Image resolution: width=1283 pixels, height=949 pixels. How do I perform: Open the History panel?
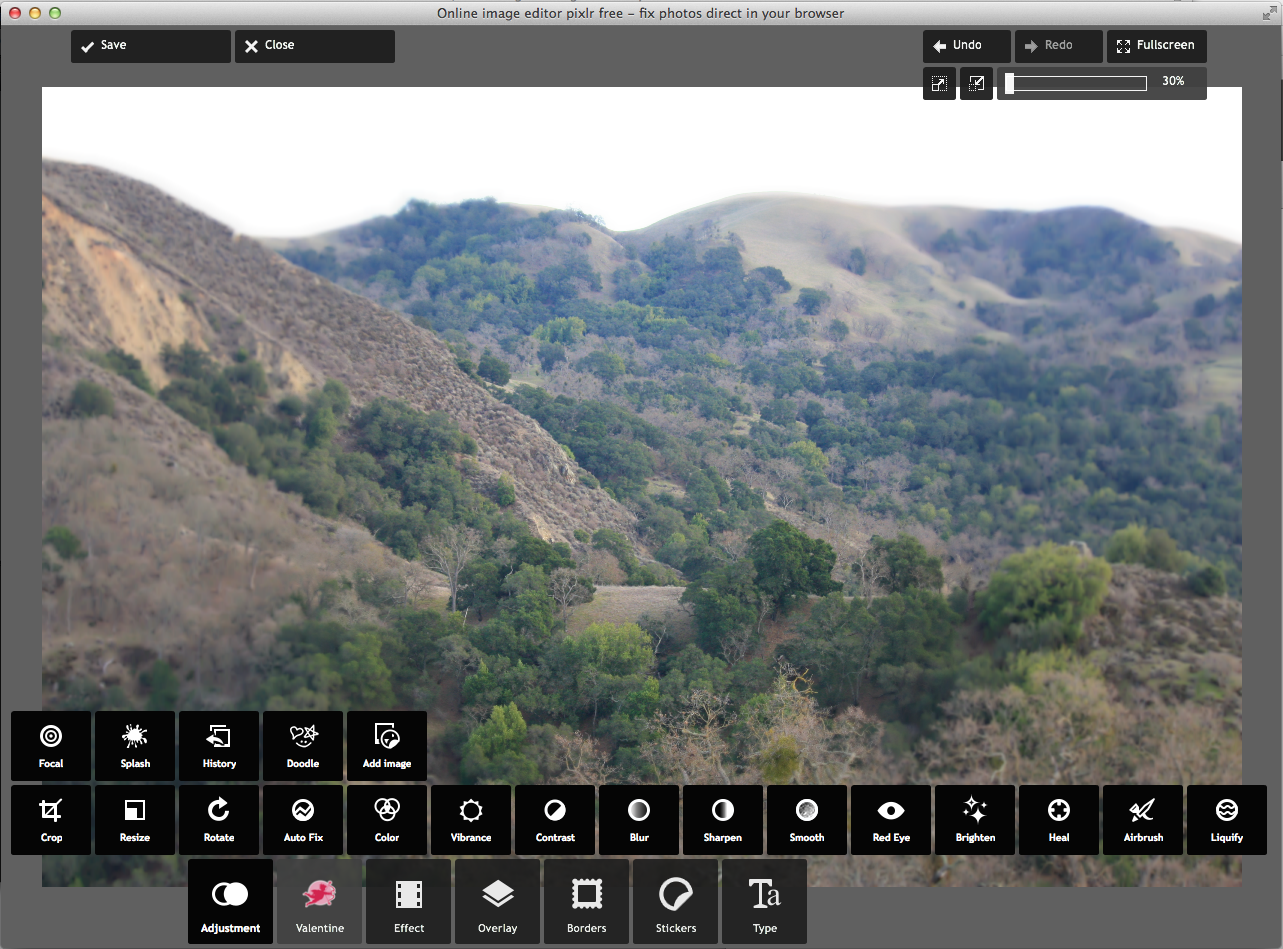tap(219, 746)
